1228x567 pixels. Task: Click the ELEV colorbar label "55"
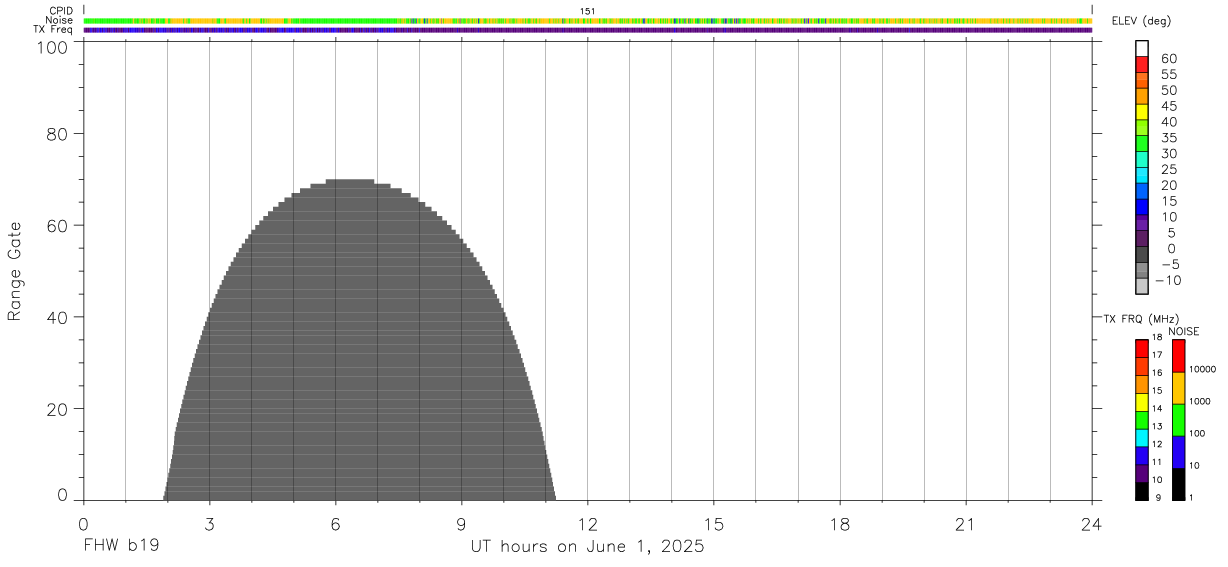(1169, 75)
